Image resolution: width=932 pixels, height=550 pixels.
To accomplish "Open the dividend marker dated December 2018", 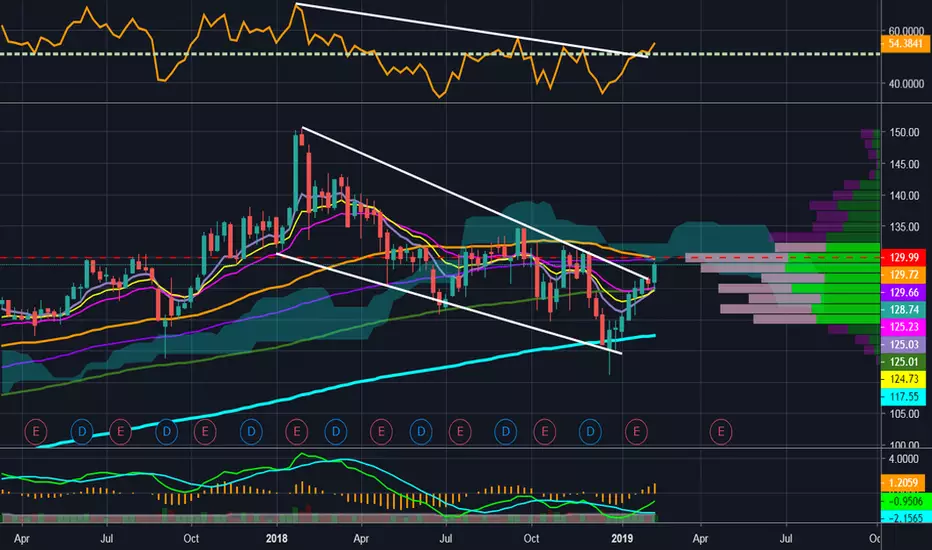I will tap(590, 431).
